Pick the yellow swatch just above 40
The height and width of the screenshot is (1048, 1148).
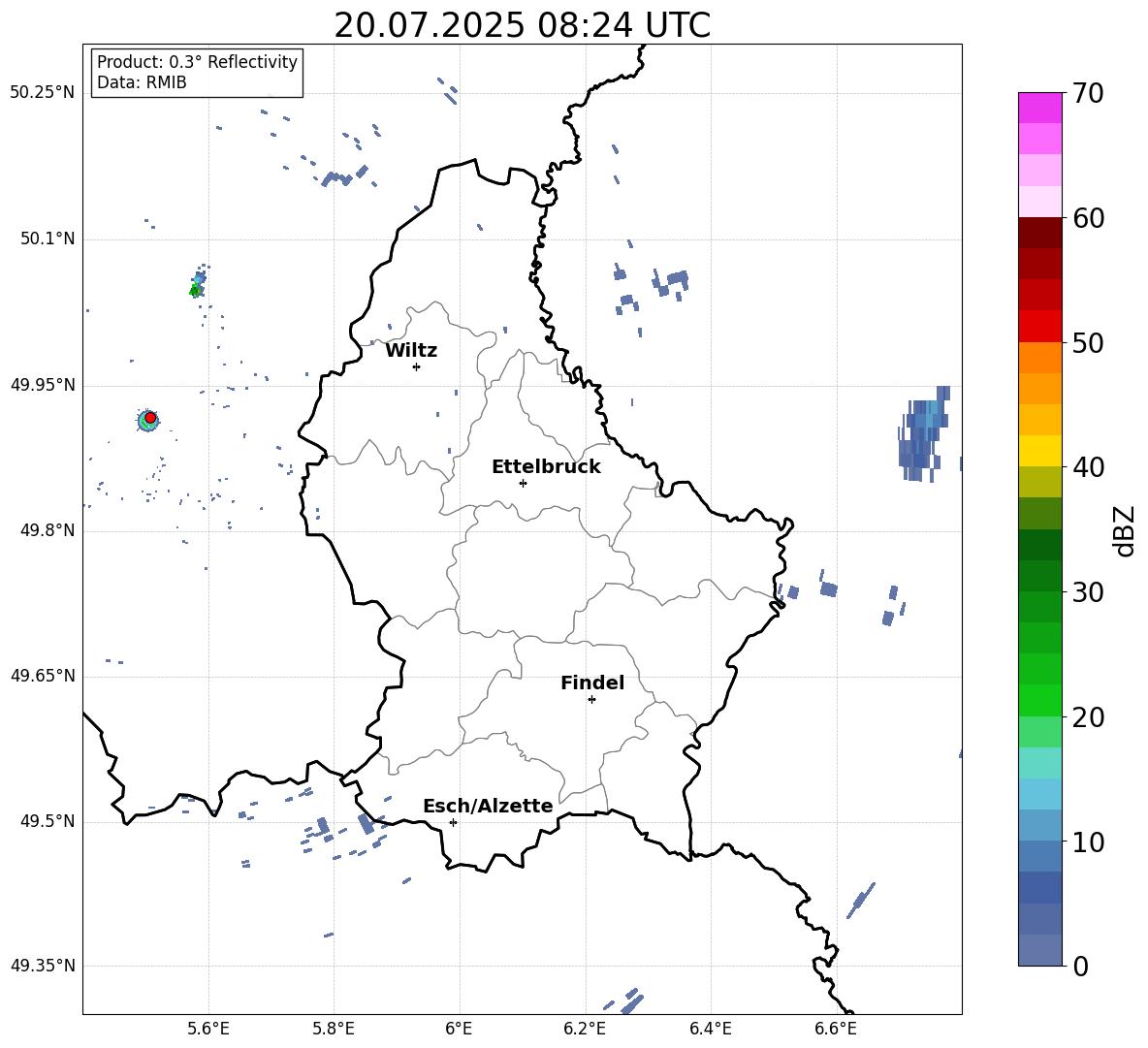pos(1039,451)
